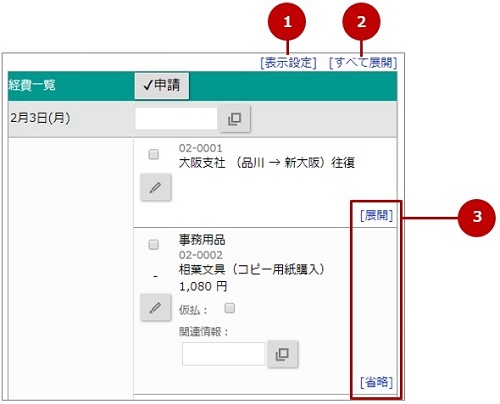Screen dimensions: 500x404
Task: Click the 関連情報 input field
Action: (x=224, y=354)
